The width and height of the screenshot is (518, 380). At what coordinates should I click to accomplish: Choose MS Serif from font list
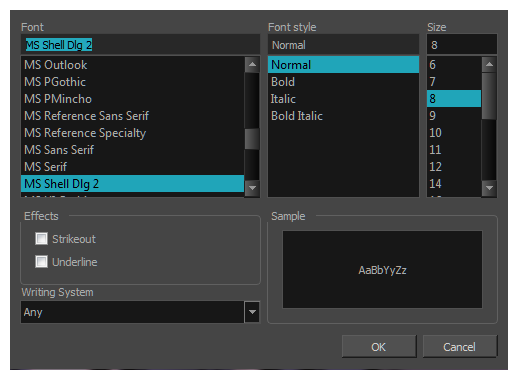[133, 167]
